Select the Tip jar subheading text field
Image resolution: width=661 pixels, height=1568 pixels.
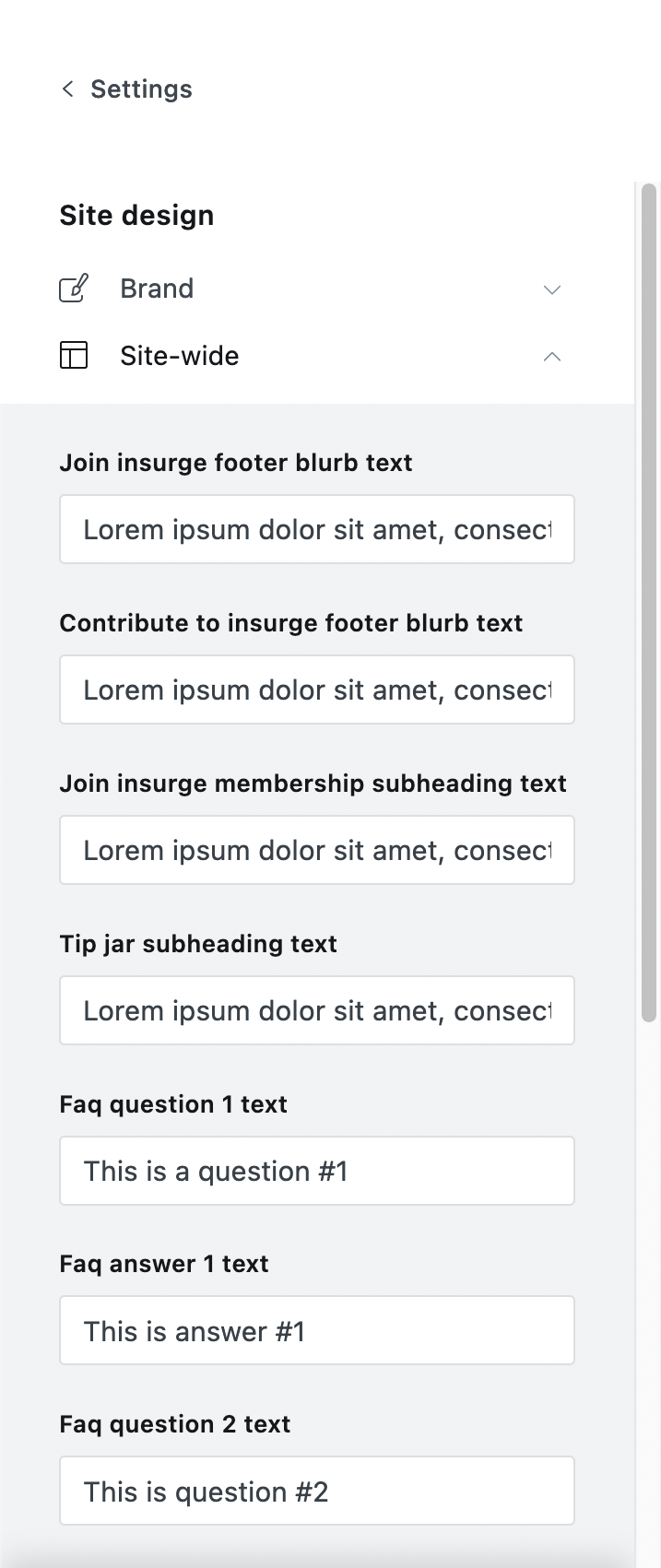317,1010
